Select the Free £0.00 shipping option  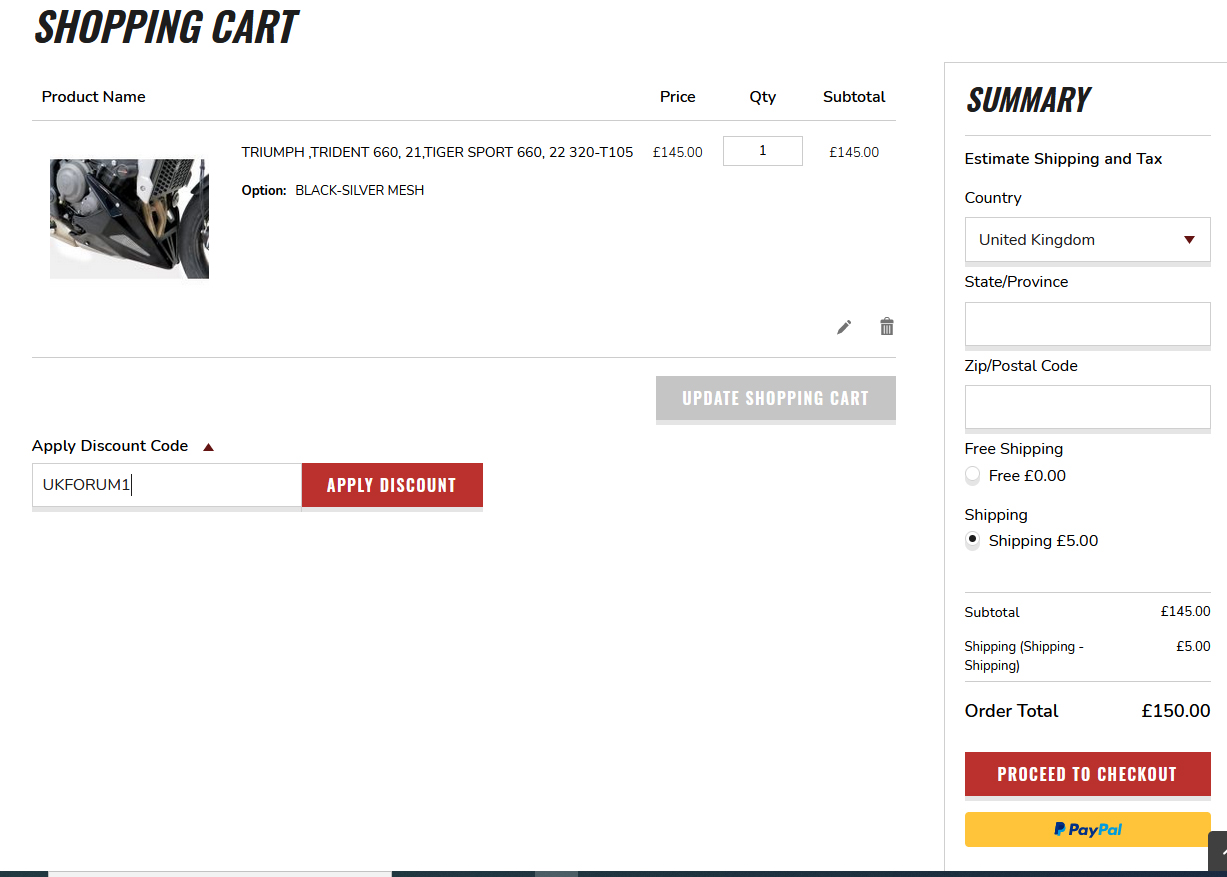973,476
